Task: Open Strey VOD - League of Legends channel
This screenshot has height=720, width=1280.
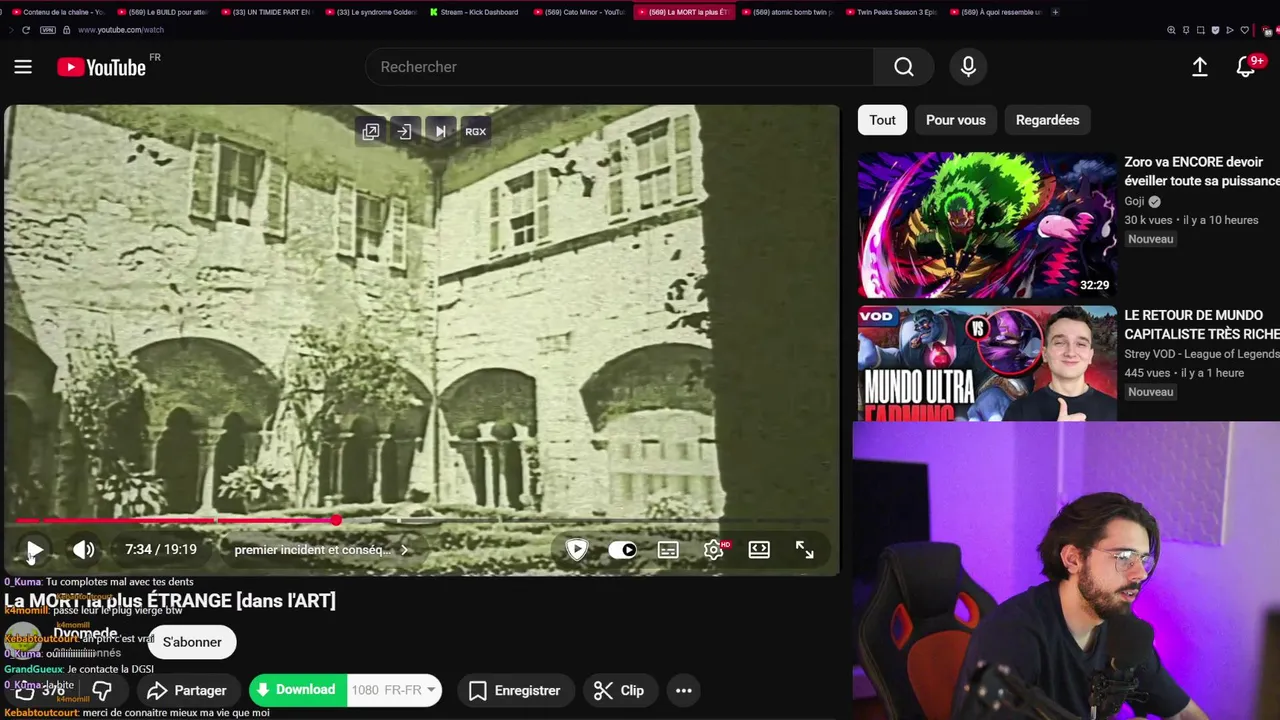Action: click(x=1202, y=354)
